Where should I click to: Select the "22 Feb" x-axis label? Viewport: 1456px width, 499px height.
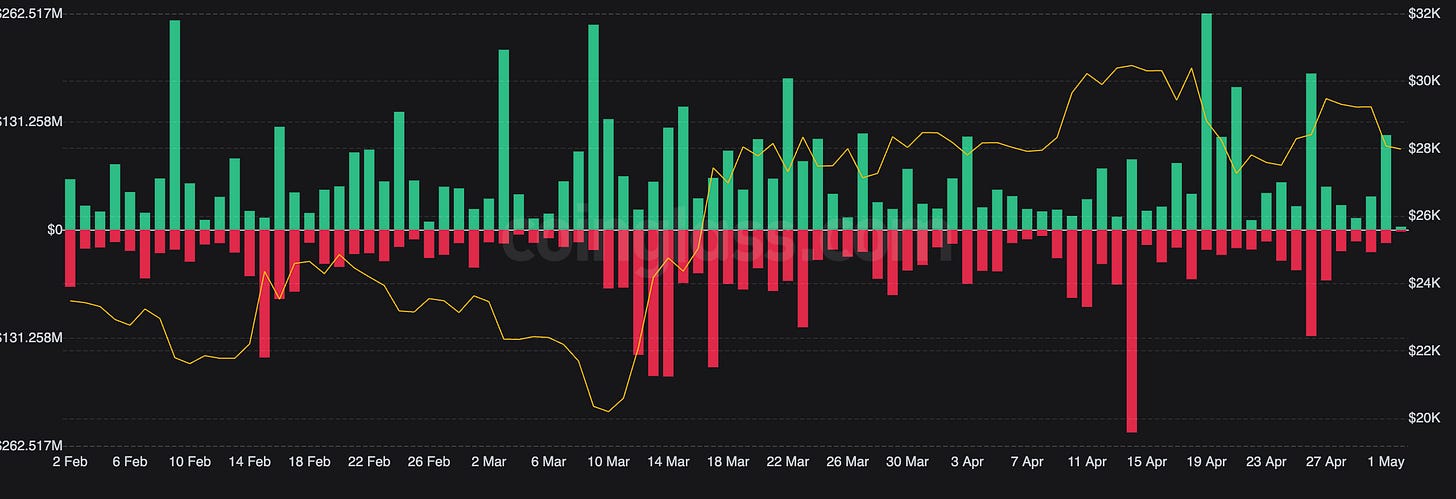point(369,462)
